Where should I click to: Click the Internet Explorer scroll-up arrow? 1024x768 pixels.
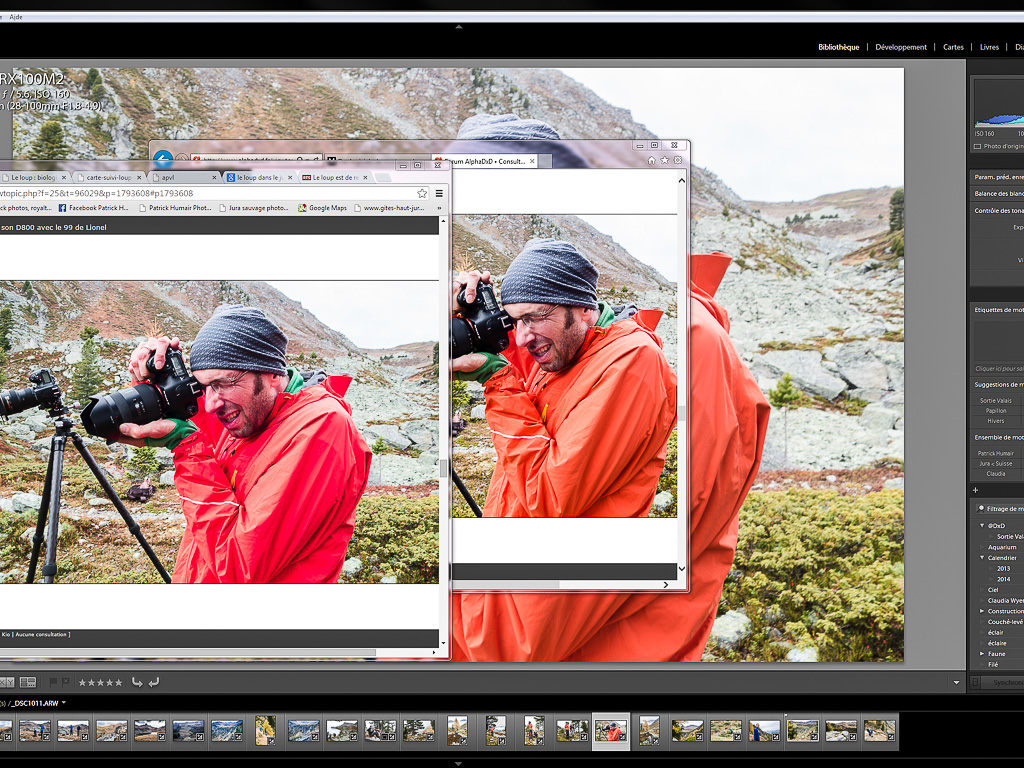tap(681, 180)
